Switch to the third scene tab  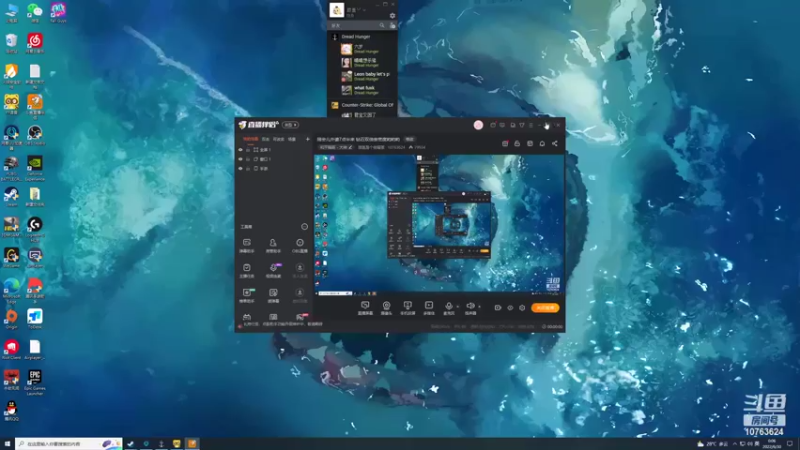[278, 139]
